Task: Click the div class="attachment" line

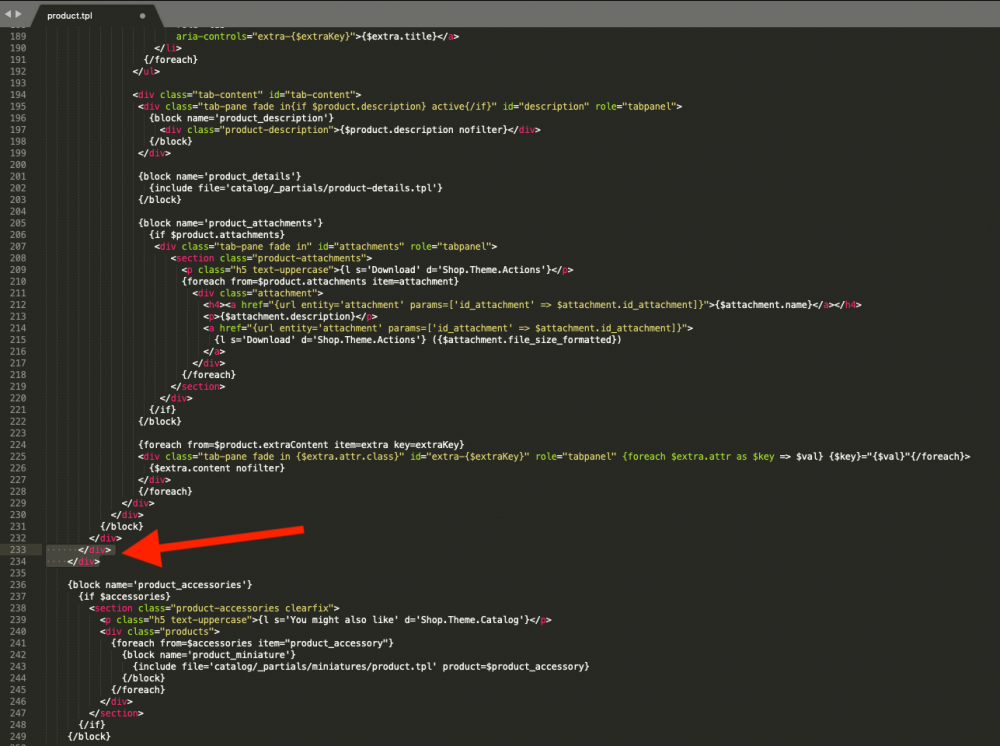Action: coord(258,293)
